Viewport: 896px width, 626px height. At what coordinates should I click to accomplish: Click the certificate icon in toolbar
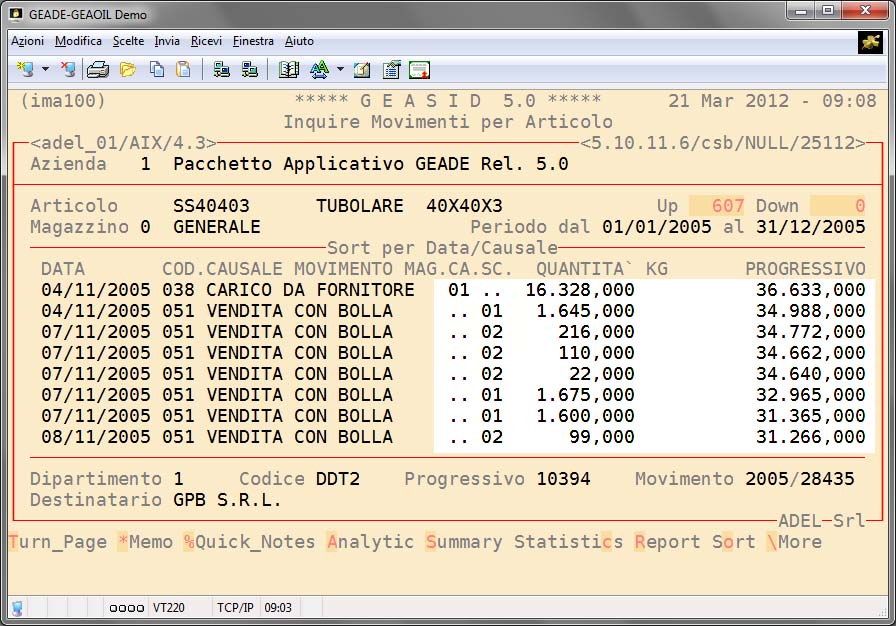[x=419, y=70]
